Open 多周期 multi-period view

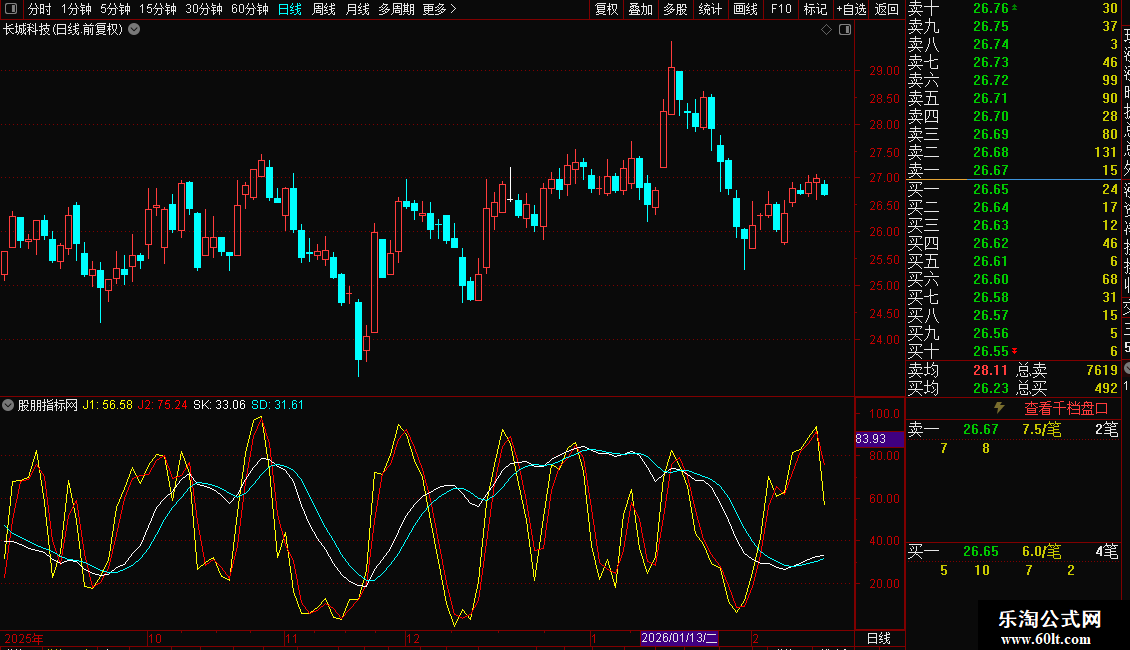point(396,9)
